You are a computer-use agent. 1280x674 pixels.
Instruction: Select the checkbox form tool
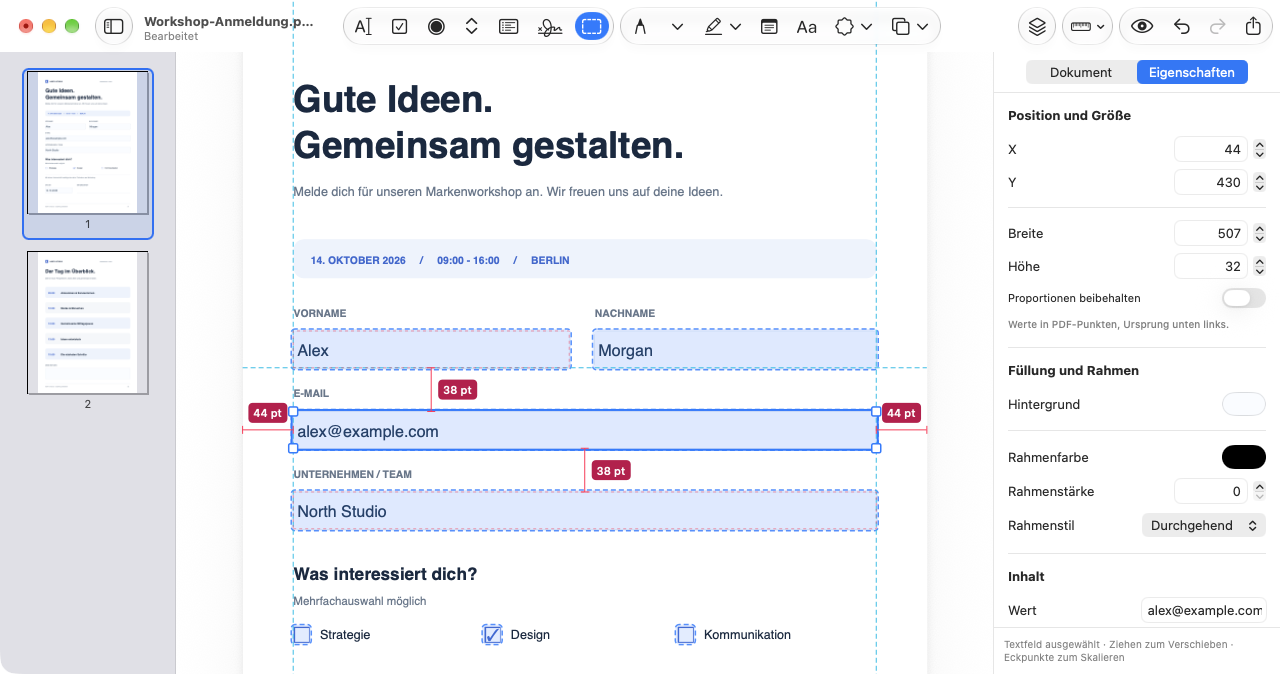point(400,27)
